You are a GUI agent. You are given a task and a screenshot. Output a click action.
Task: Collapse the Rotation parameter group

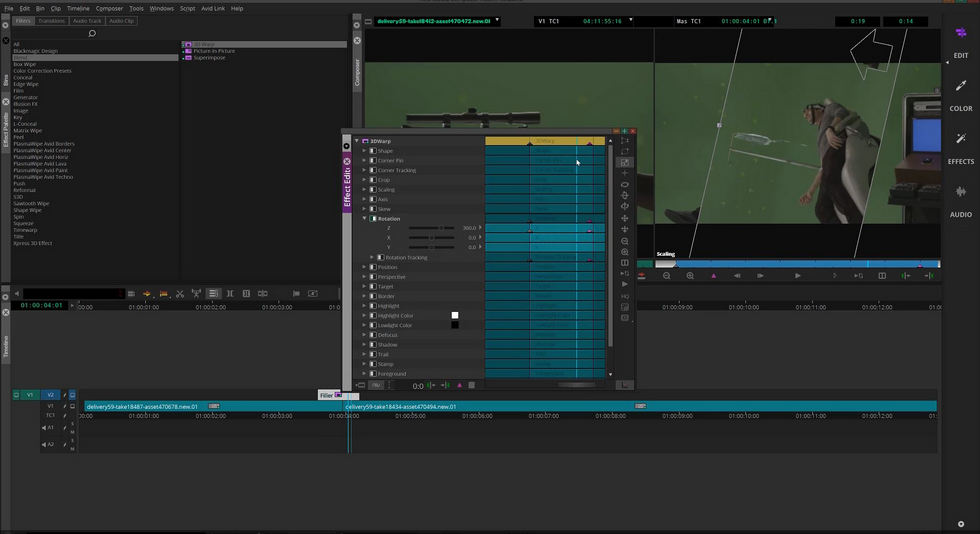(x=364, y=218)
